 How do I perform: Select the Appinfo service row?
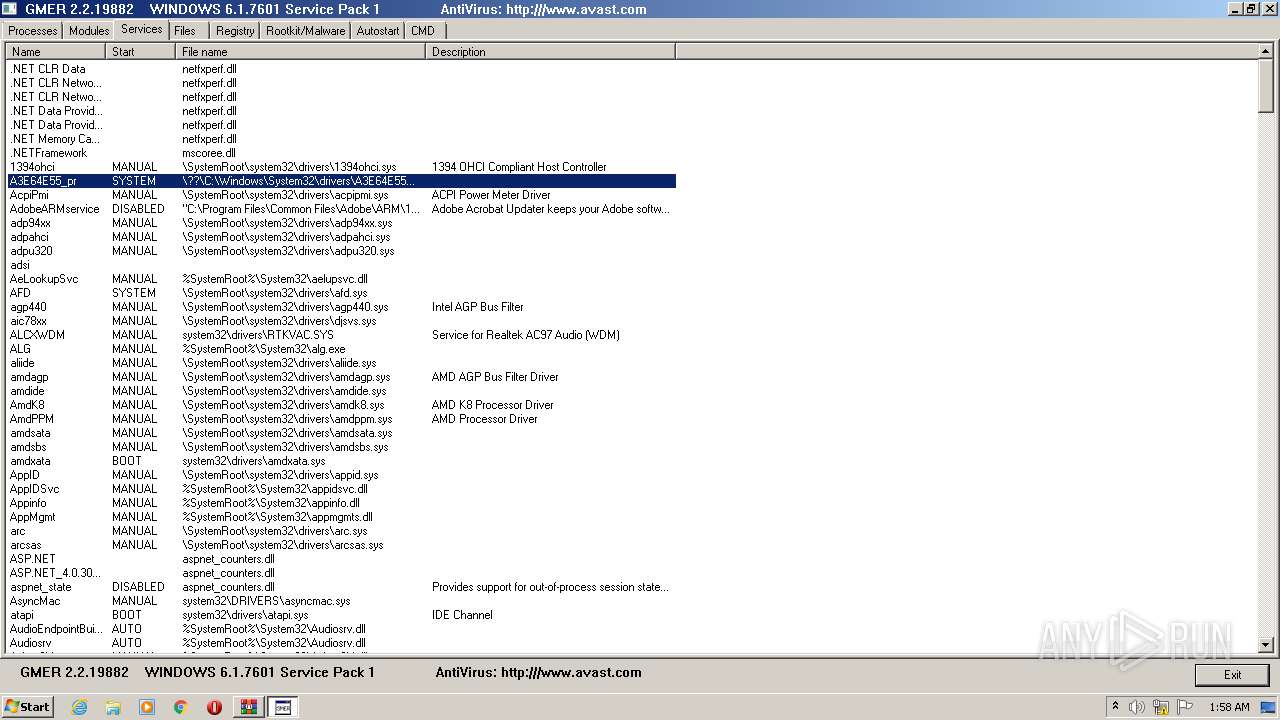tap(341, 503)
